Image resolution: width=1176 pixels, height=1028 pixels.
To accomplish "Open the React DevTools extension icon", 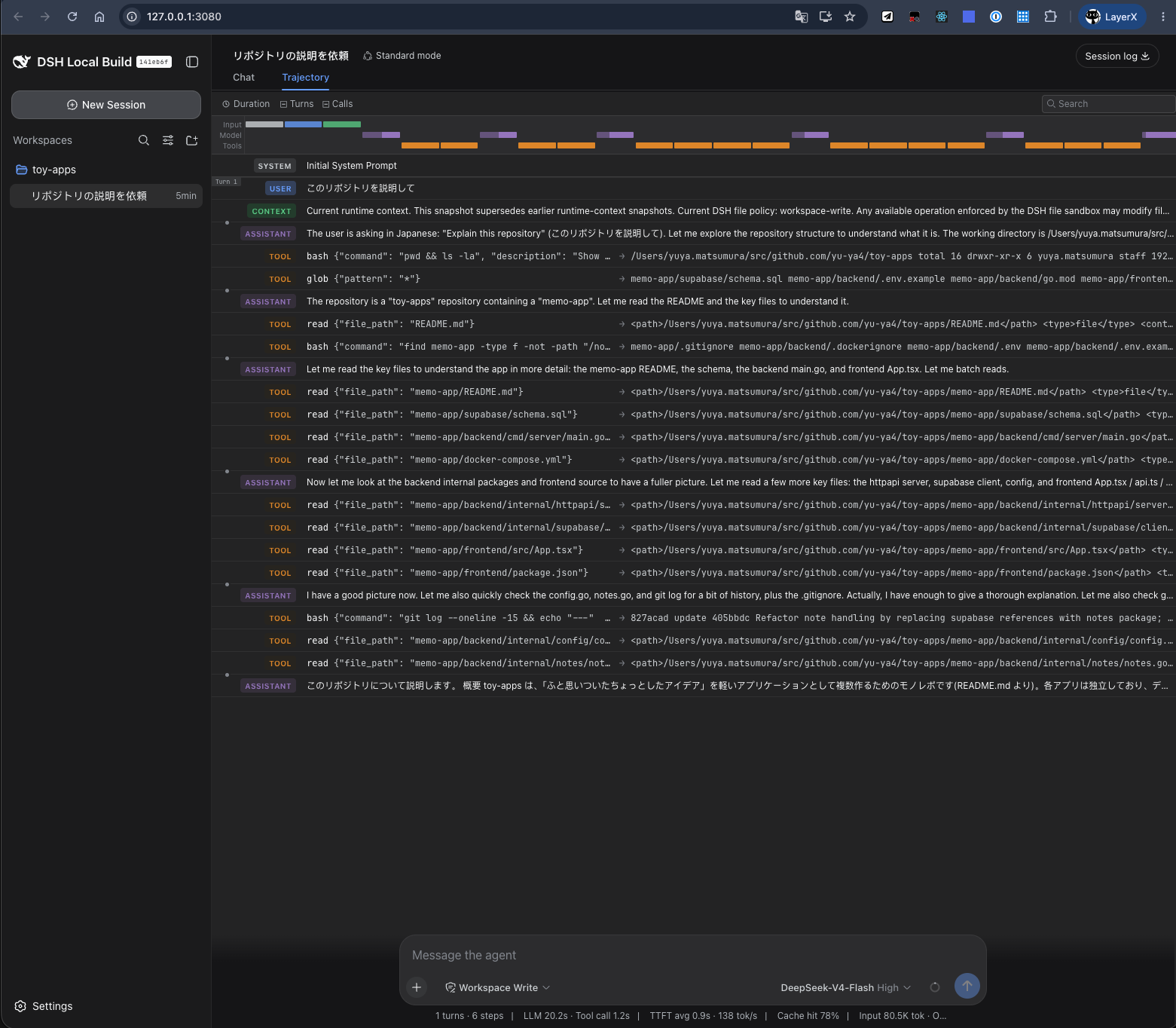I will click(x=942, y=17).
